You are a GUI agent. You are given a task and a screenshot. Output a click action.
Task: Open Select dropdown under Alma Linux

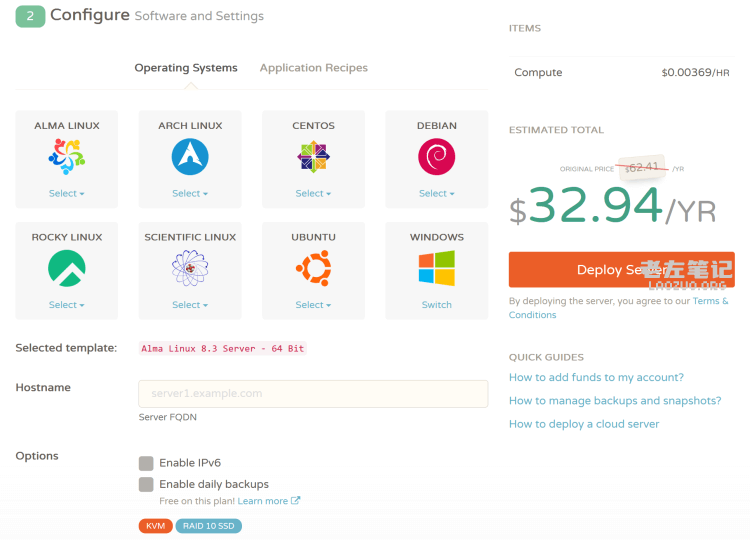point(67,194)
